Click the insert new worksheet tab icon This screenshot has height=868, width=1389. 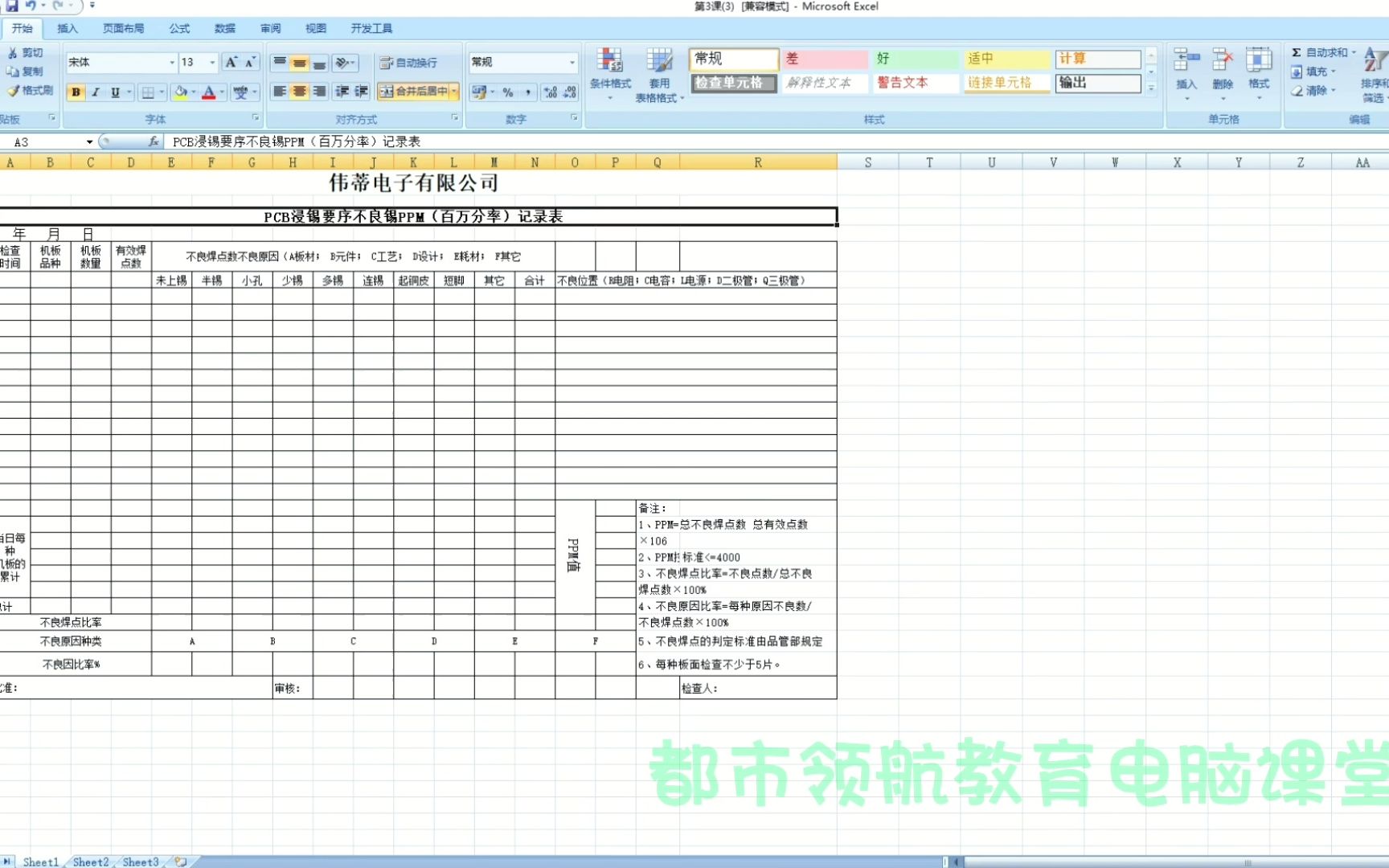(181, 862)
